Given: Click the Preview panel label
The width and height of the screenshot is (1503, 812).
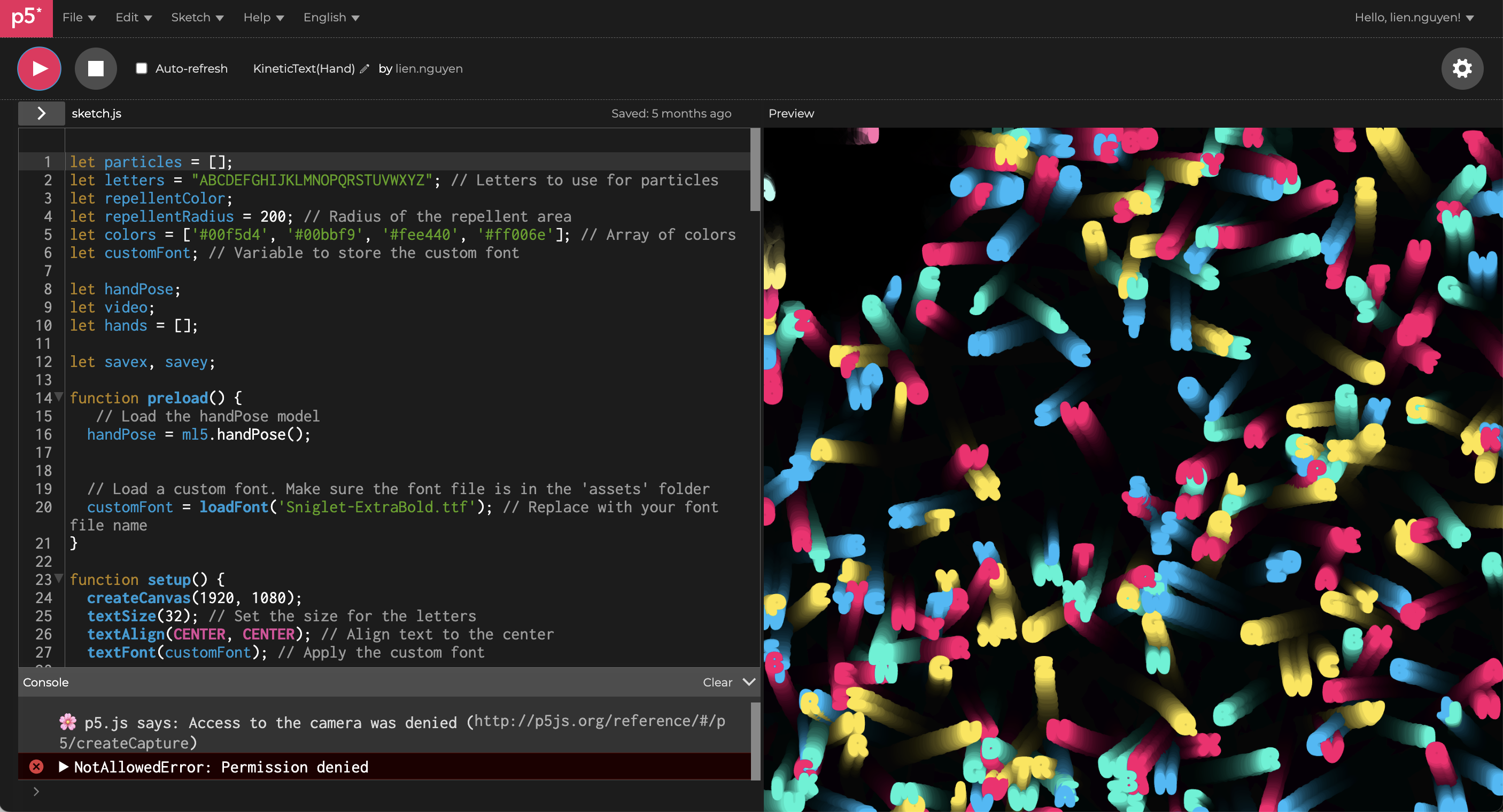Looking at the screenshot, I should point(791,113).
